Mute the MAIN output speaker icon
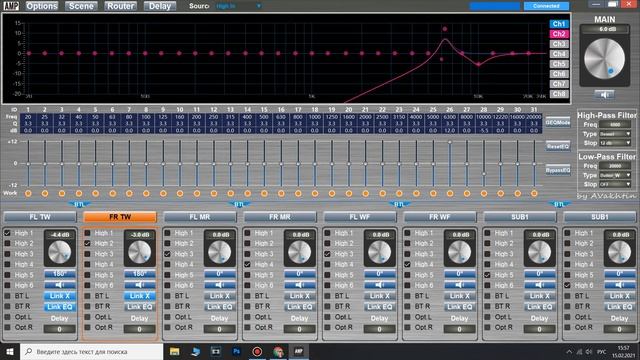 coord(604,95)
